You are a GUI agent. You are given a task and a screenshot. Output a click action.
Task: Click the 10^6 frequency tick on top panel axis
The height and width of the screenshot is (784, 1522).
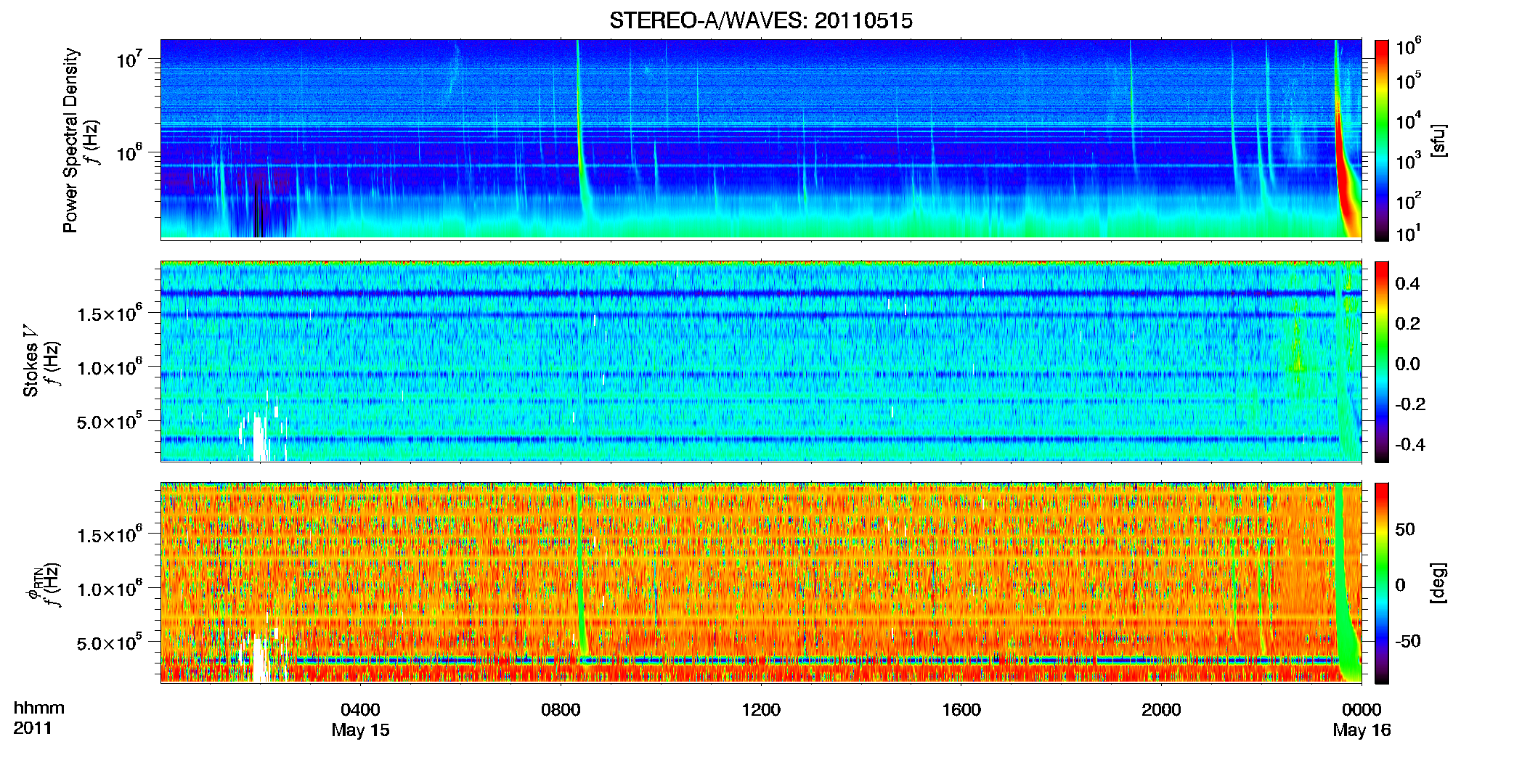129,152
